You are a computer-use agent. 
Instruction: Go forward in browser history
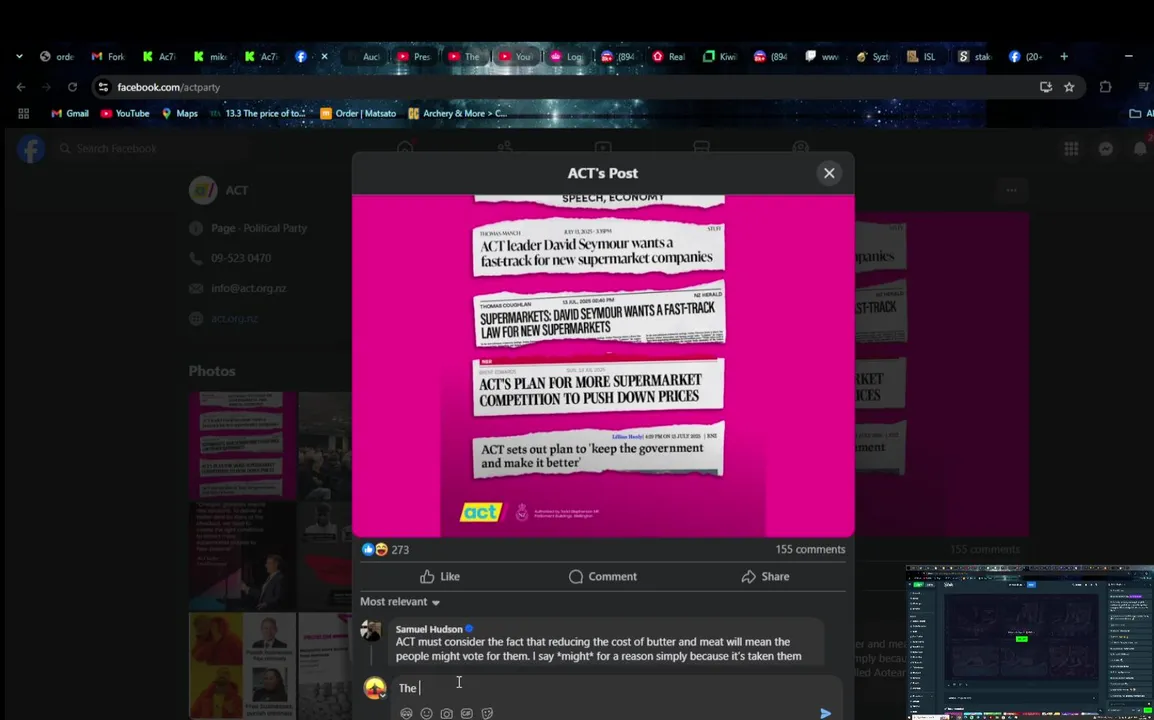[x=46, y=87]
